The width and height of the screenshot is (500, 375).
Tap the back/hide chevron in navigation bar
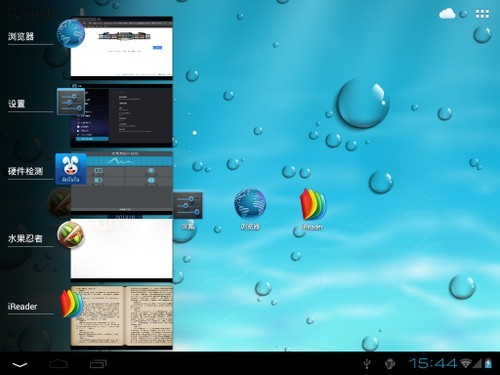[x=20, y=365]
